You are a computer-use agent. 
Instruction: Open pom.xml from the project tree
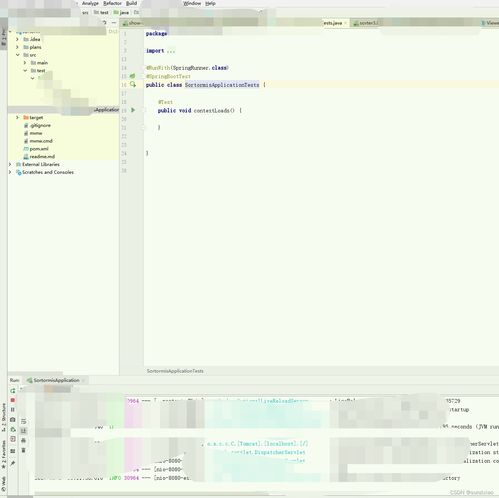pos(39,149)
